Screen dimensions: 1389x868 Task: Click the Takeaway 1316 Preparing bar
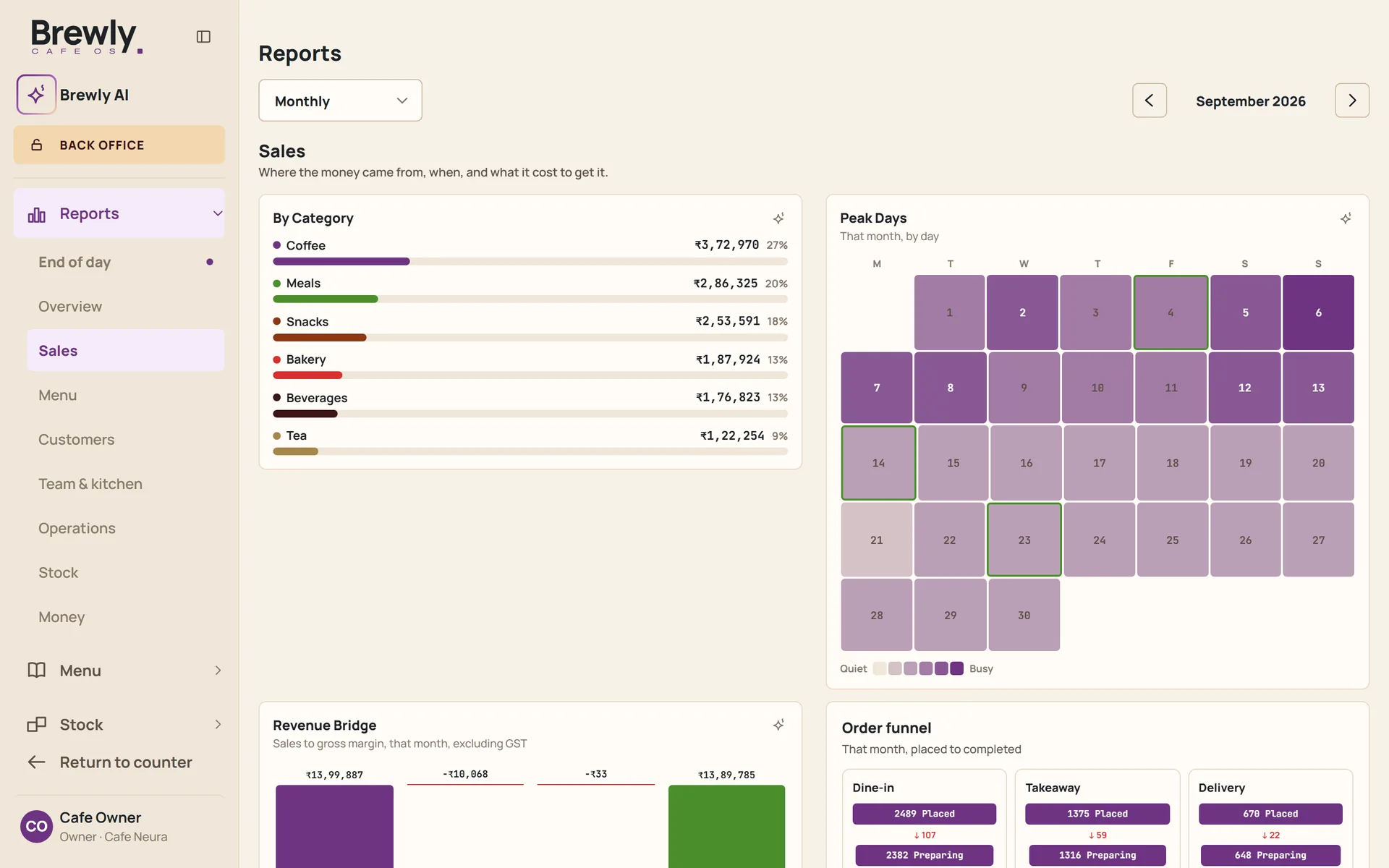tap(1097, 855)
